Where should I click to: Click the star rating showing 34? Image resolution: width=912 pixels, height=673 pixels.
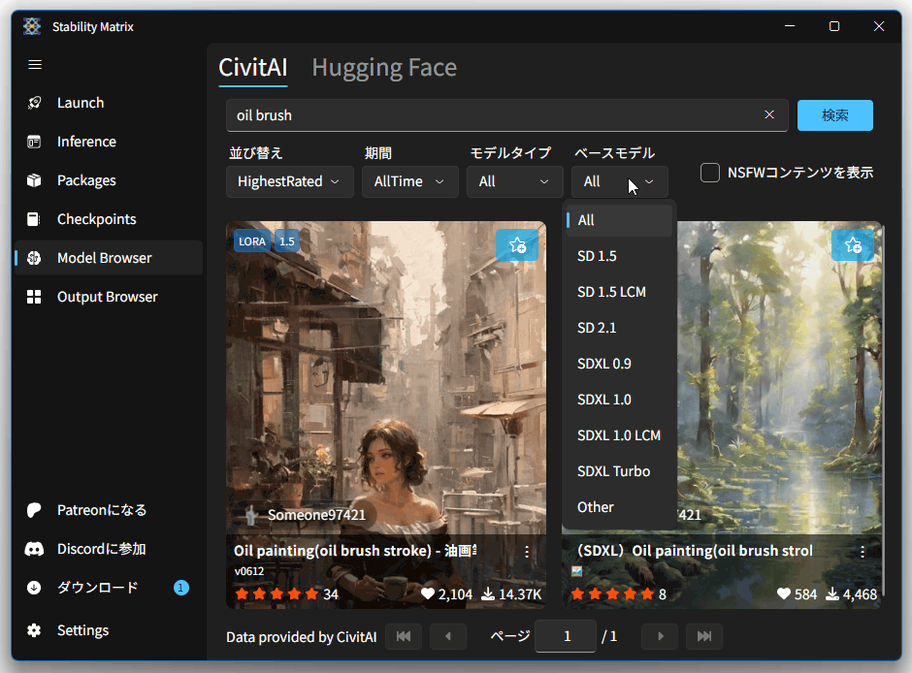(x=287, y=594)
